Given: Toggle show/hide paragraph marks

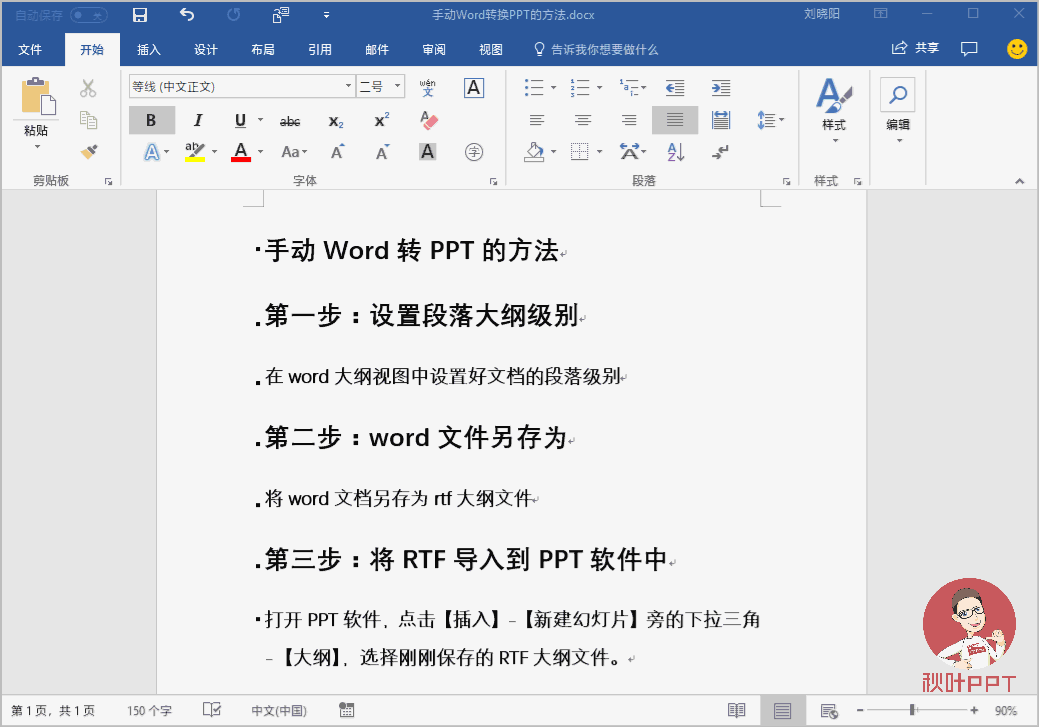Looking at the screenshot, I should pos(721,152).
